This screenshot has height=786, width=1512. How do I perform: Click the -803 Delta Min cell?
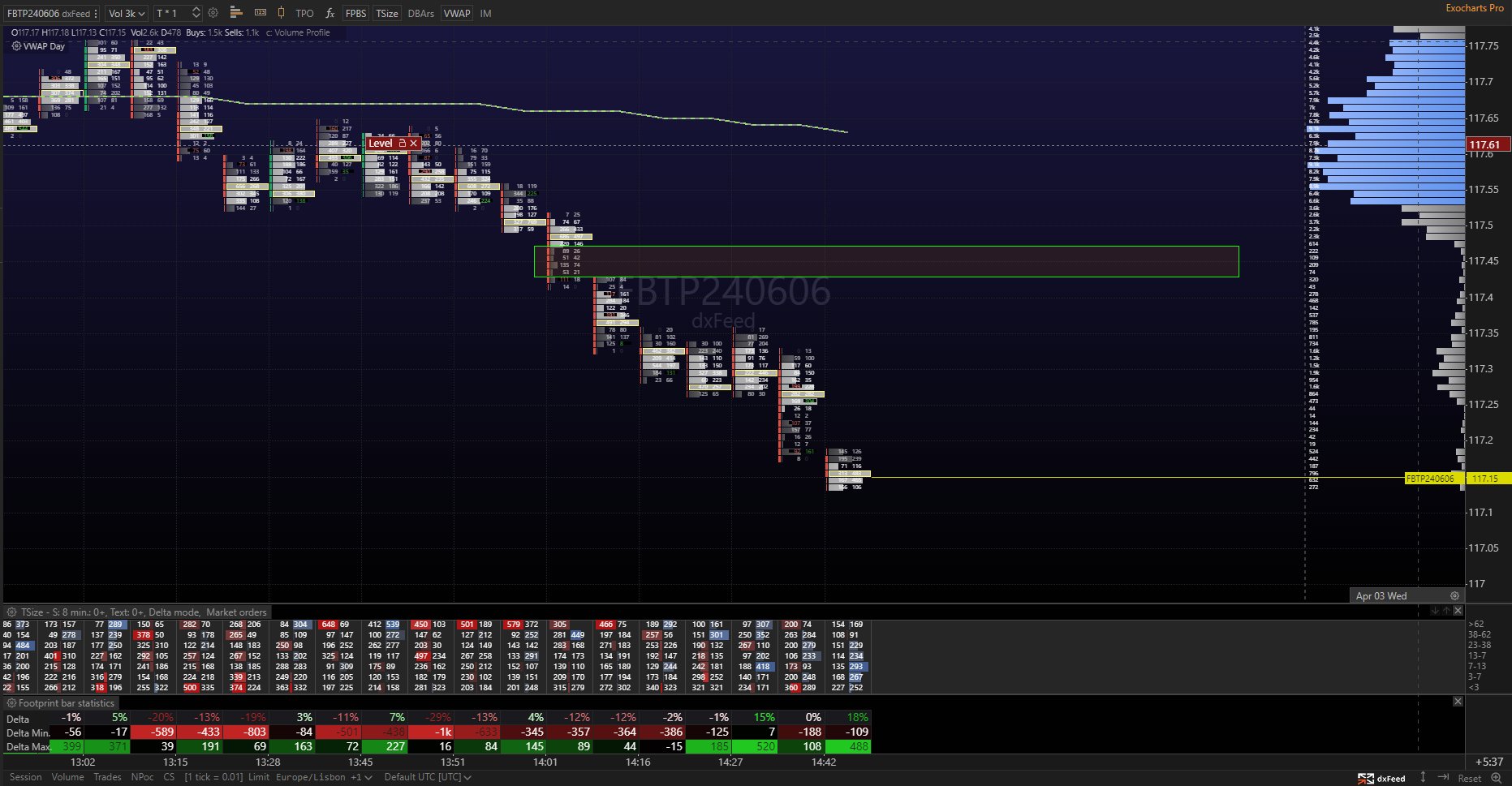click(x=246, y=732)
